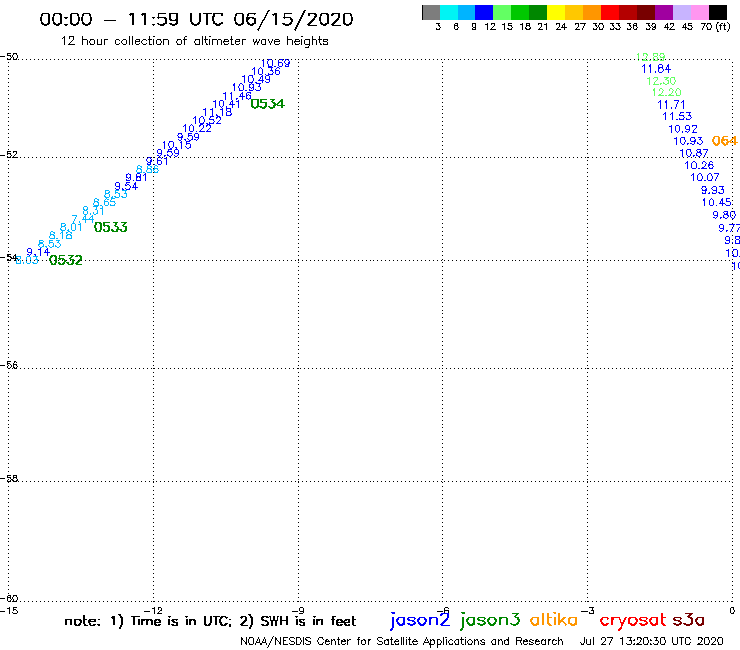Screen dimensions: 740x650
Task: Select the wave height value 10.87
Action: 694,153
